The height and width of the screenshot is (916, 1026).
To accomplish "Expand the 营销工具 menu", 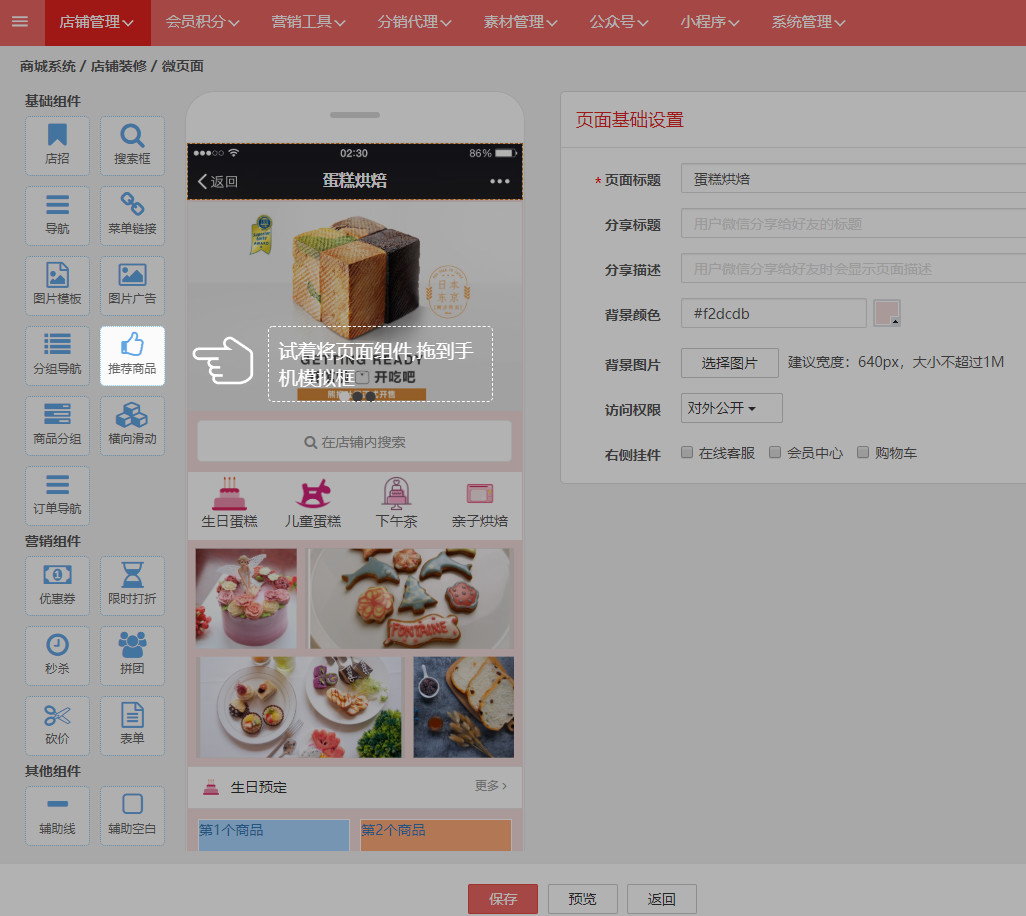I will point(308,22).
